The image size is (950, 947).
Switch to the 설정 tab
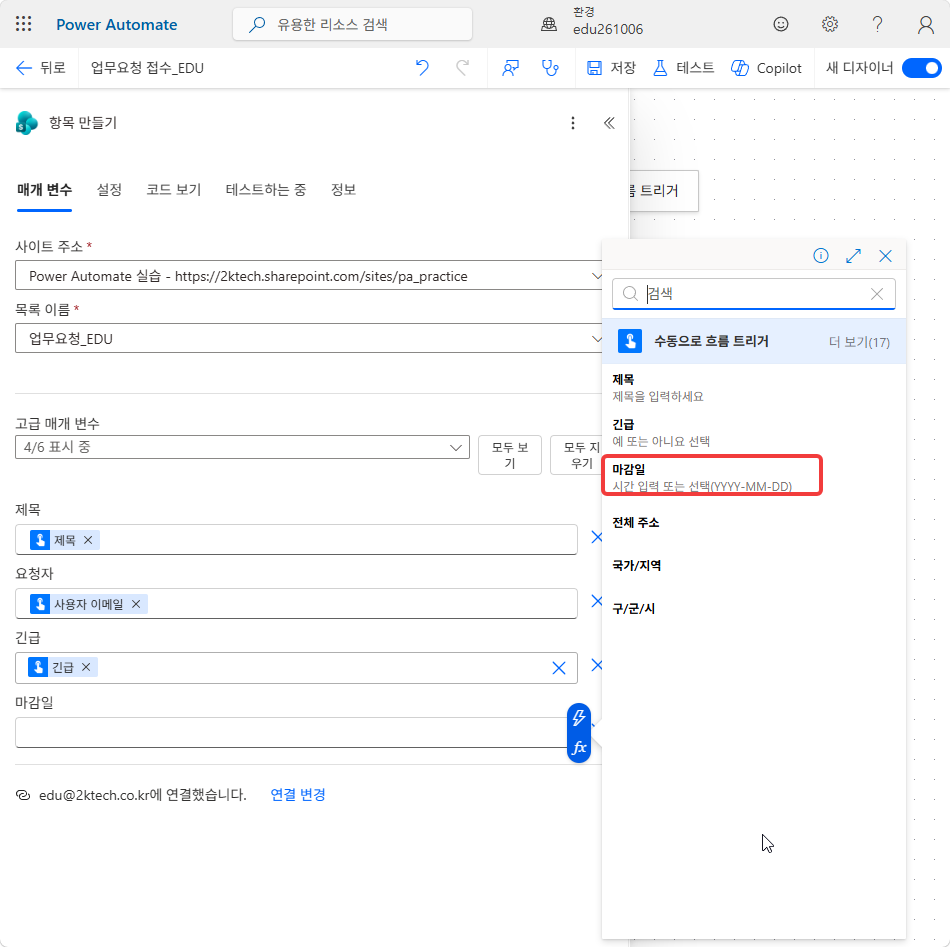tap(109, 190)
